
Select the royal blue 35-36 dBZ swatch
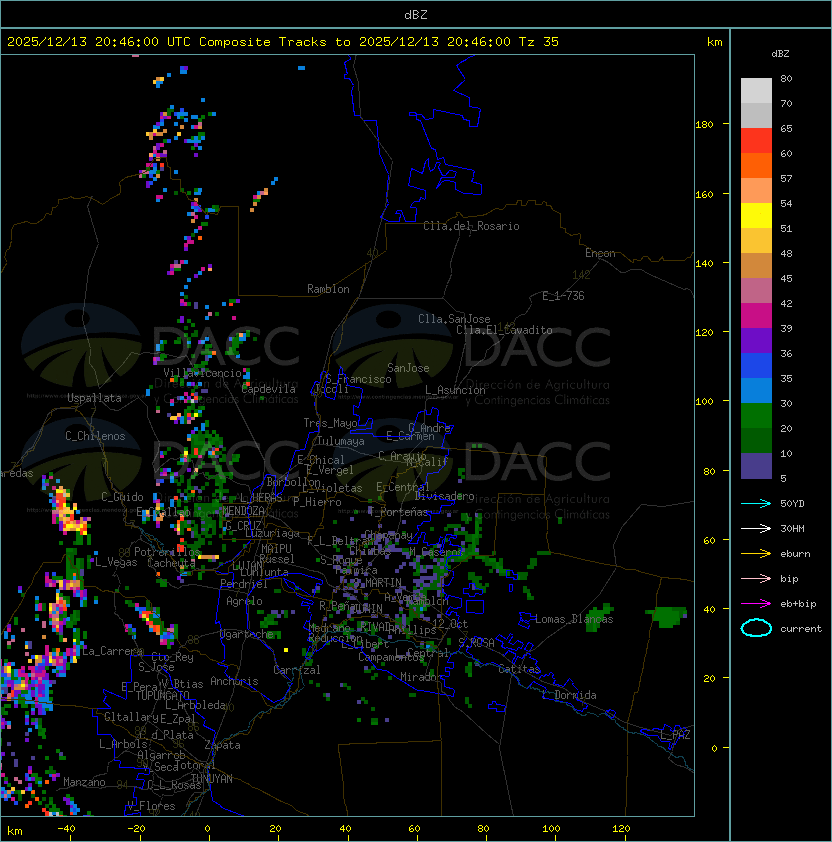(x=756, y=366)
